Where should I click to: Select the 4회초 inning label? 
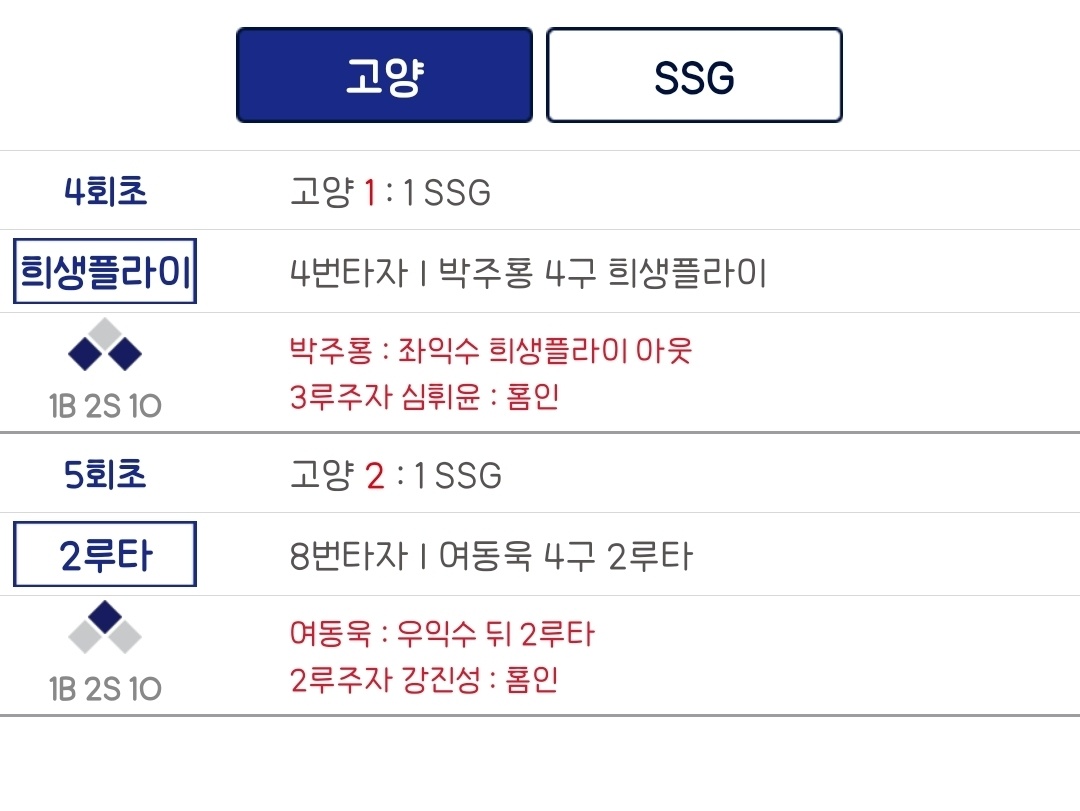click(105, 191)
